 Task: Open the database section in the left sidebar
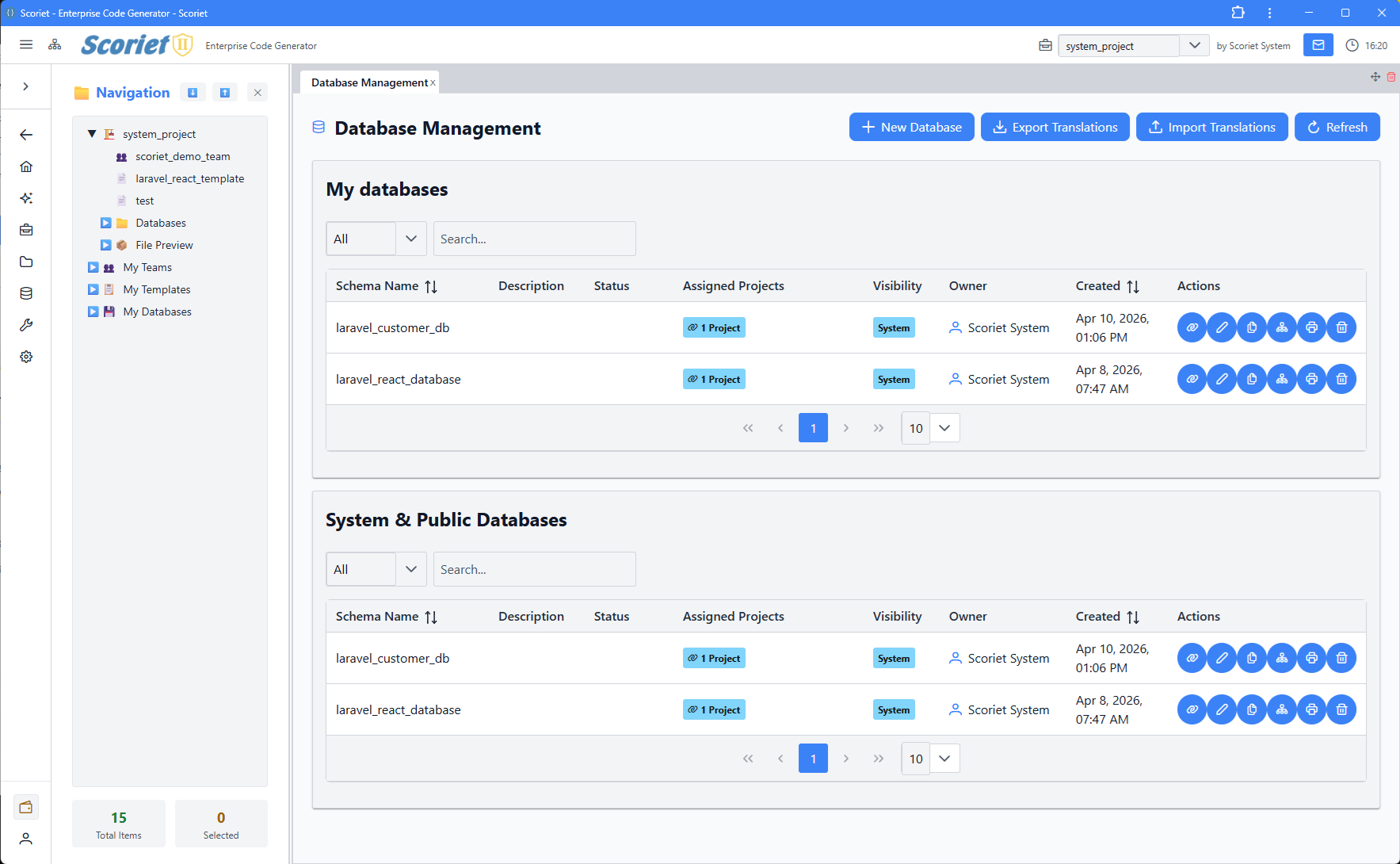(26, 293)
